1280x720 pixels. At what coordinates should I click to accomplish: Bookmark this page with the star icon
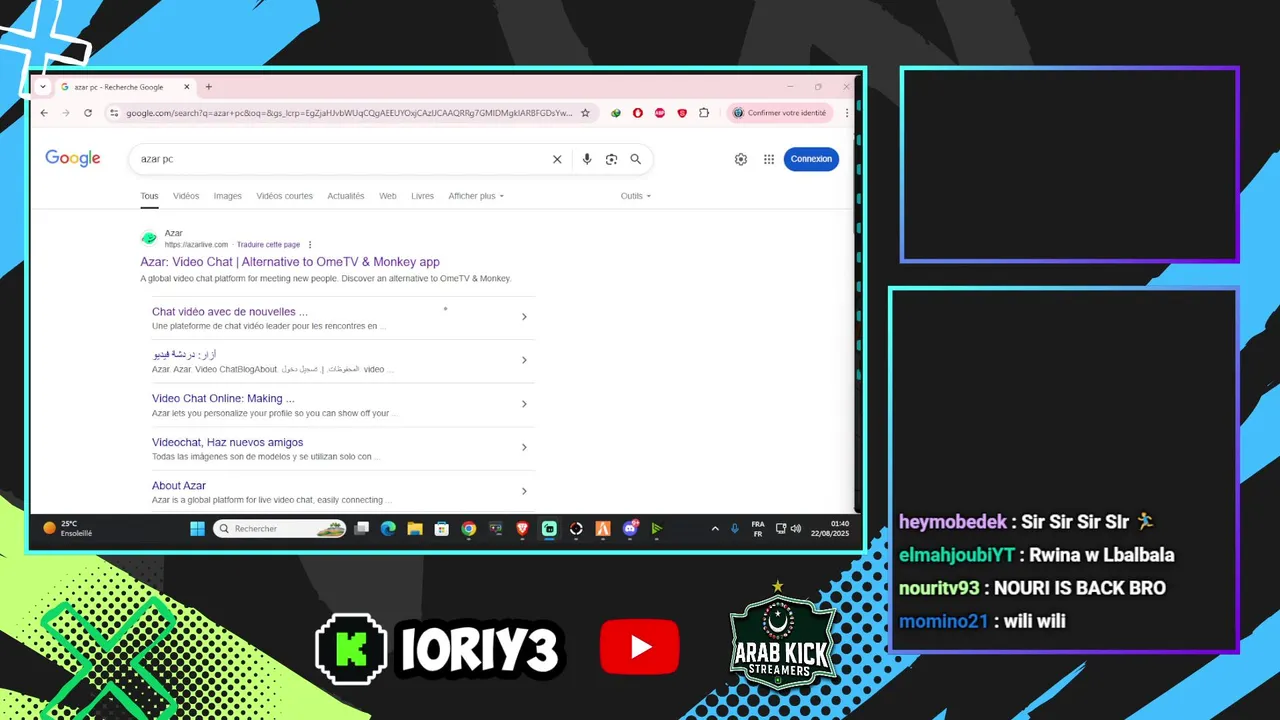coord(586,113)
